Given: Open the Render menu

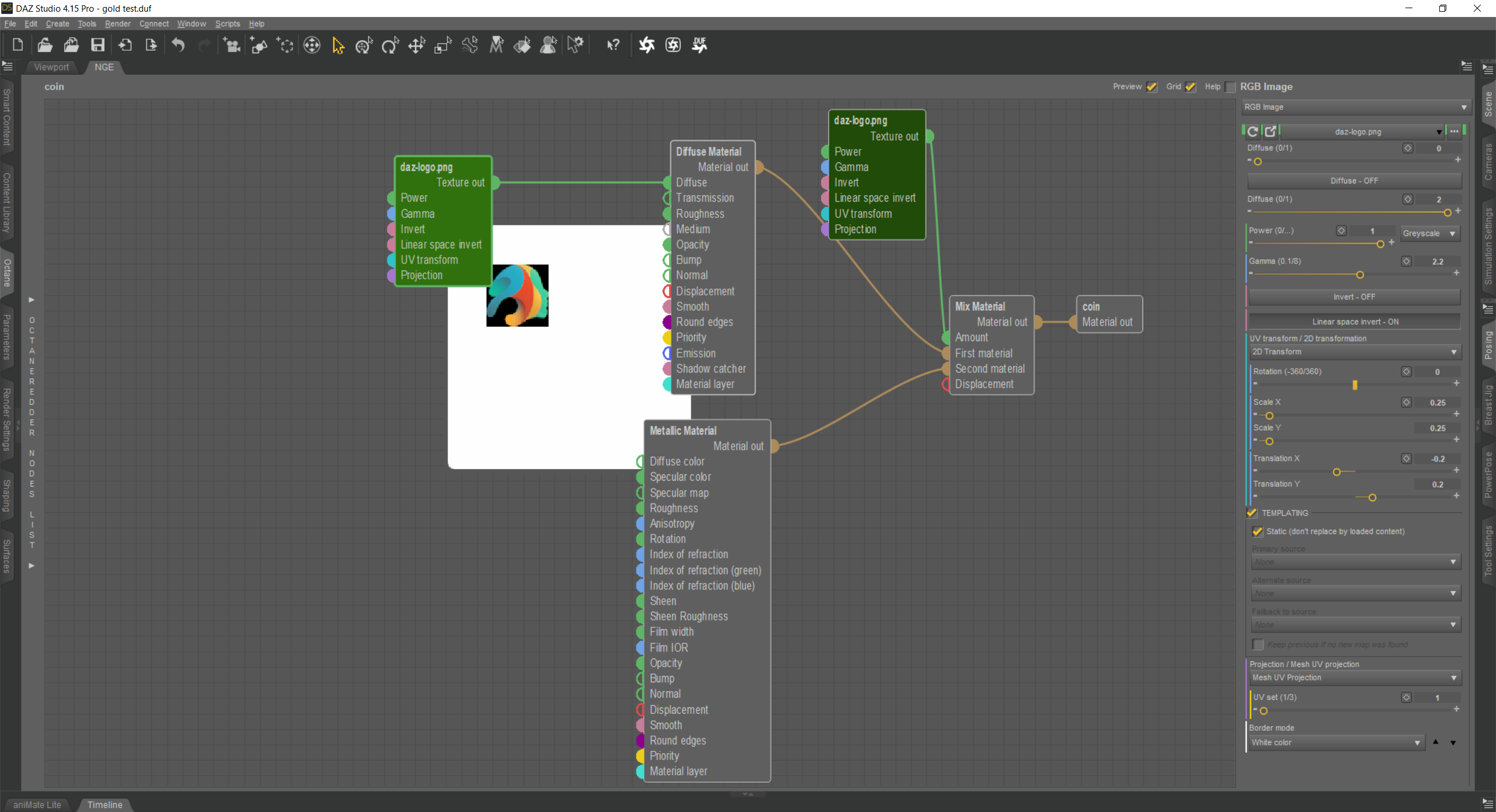Looking at the screenshot, I should (x=117, y=24).
